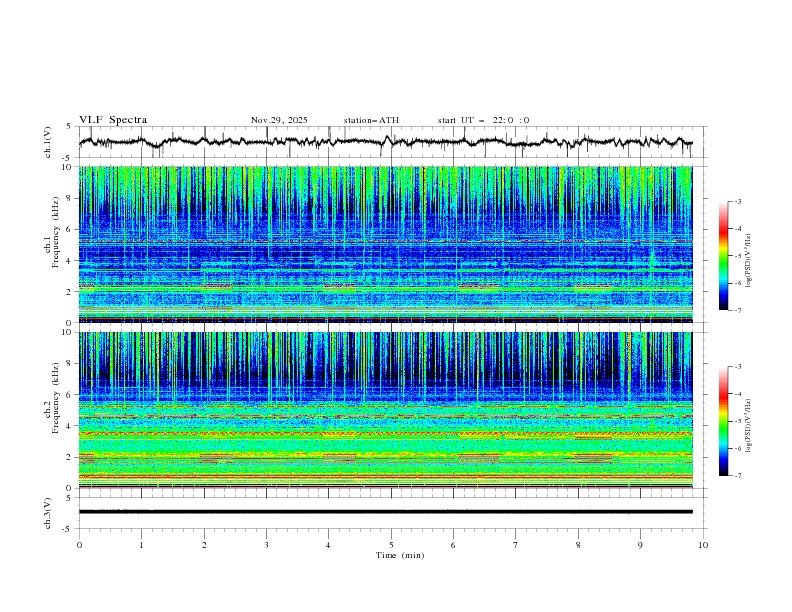Click the "7" time axis tick label
Image resolution: width=792 pixels, height=612 pixels.
click(516, 545)
